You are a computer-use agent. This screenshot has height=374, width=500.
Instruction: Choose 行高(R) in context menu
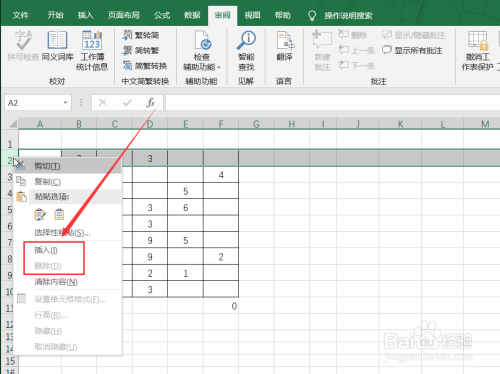point(67,315)
